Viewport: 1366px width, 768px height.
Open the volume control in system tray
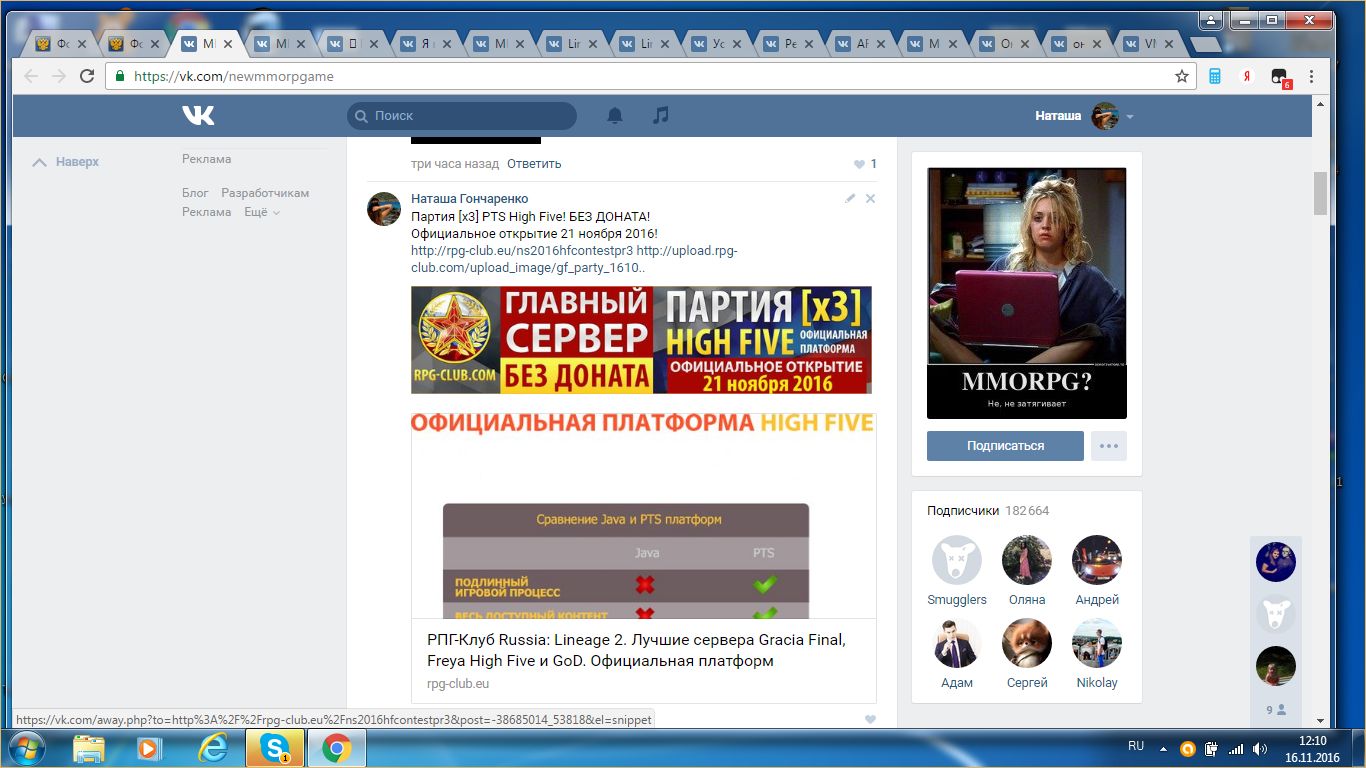point(1260,748)
